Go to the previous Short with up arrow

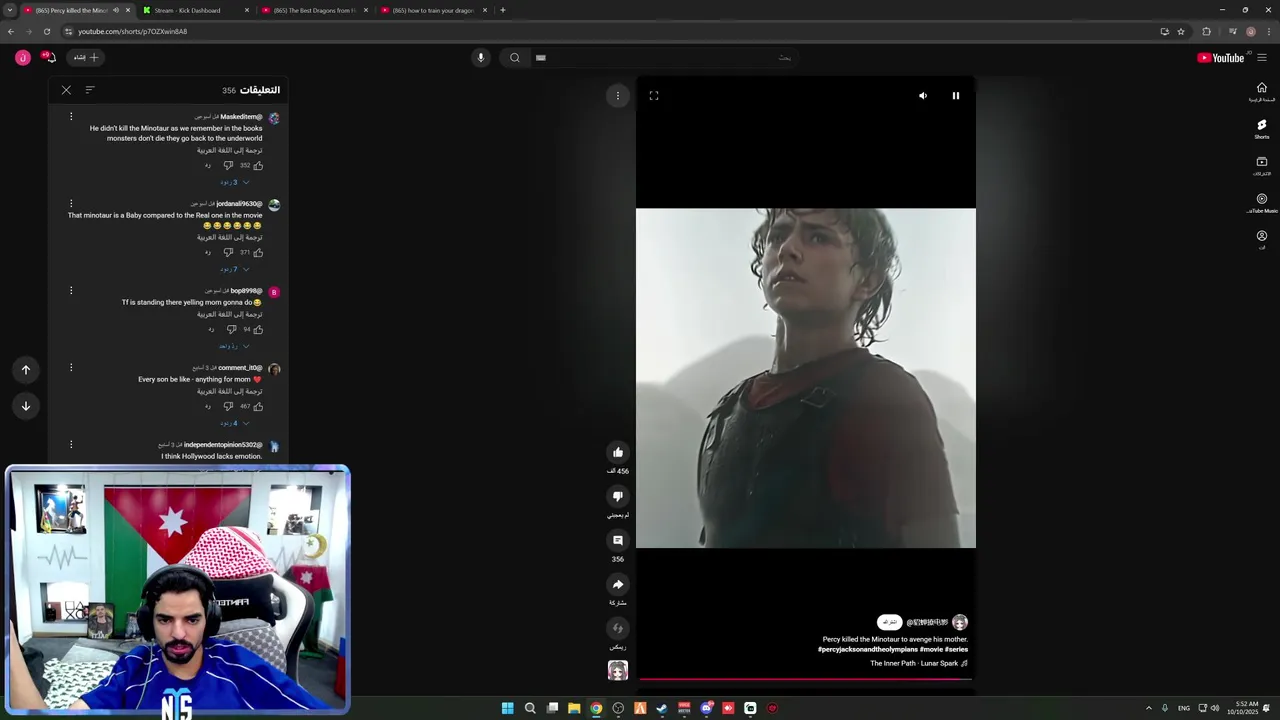tap(26, 370)
